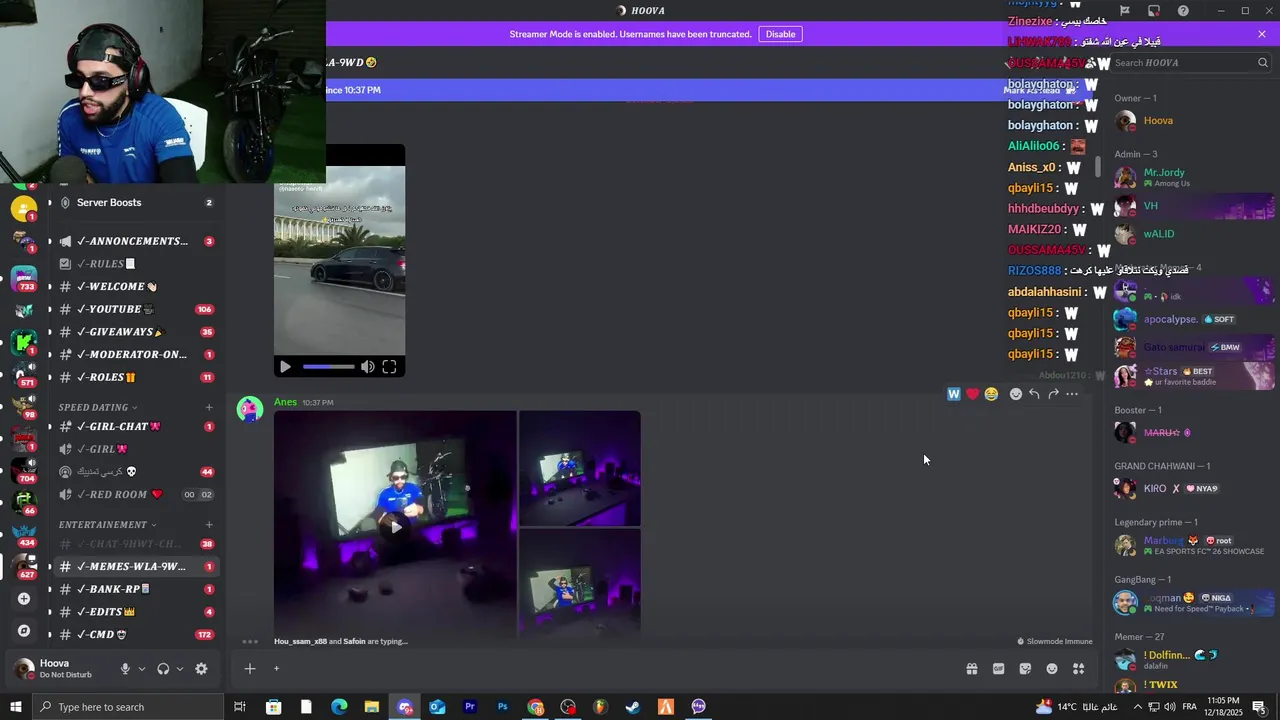
Task: Open Steam from the taskbar
Action: 633,707
